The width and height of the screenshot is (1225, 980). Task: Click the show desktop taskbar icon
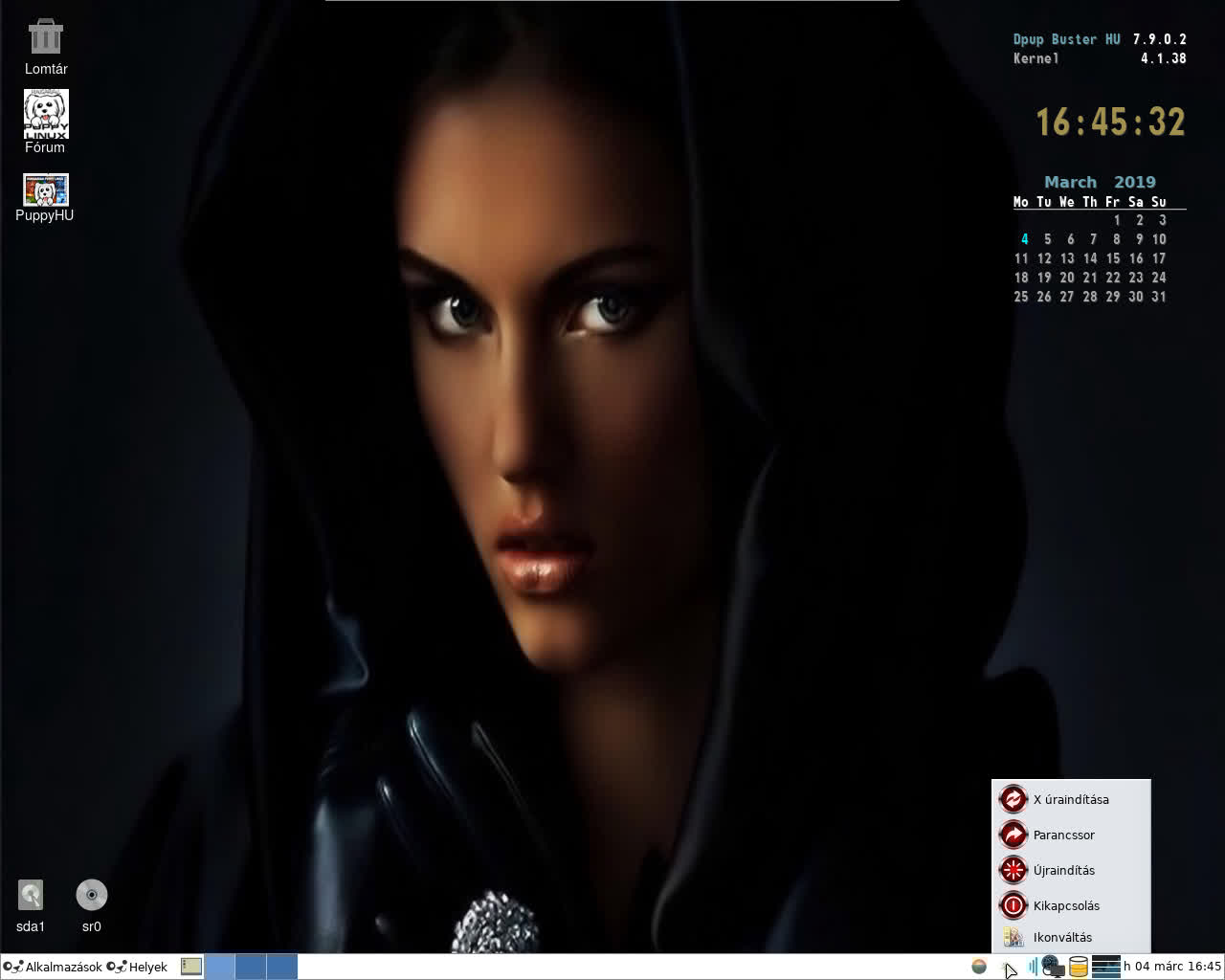191,967
